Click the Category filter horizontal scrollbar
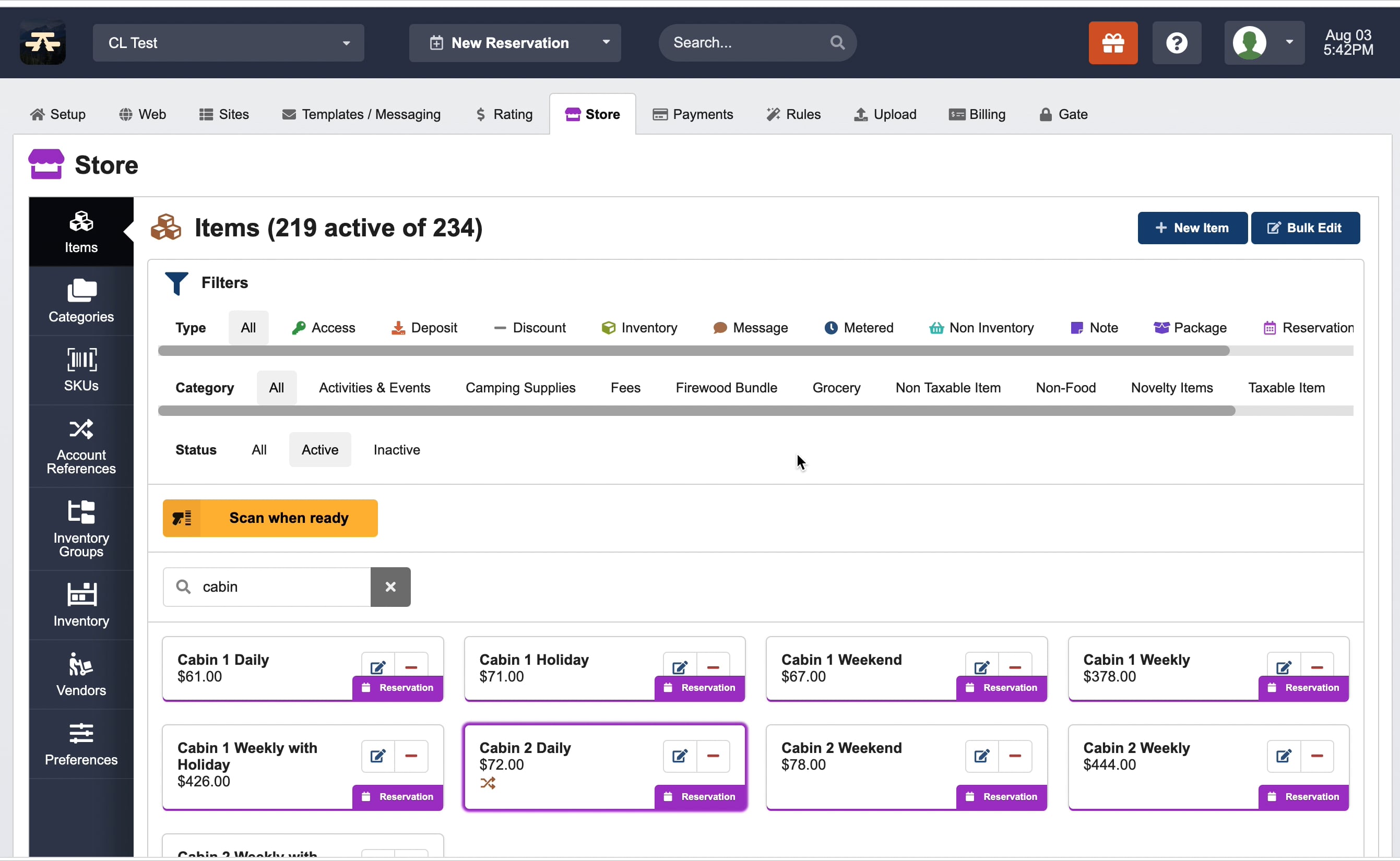The width and height of the screenshot is (1400, 861). click(x=696, y=411)
